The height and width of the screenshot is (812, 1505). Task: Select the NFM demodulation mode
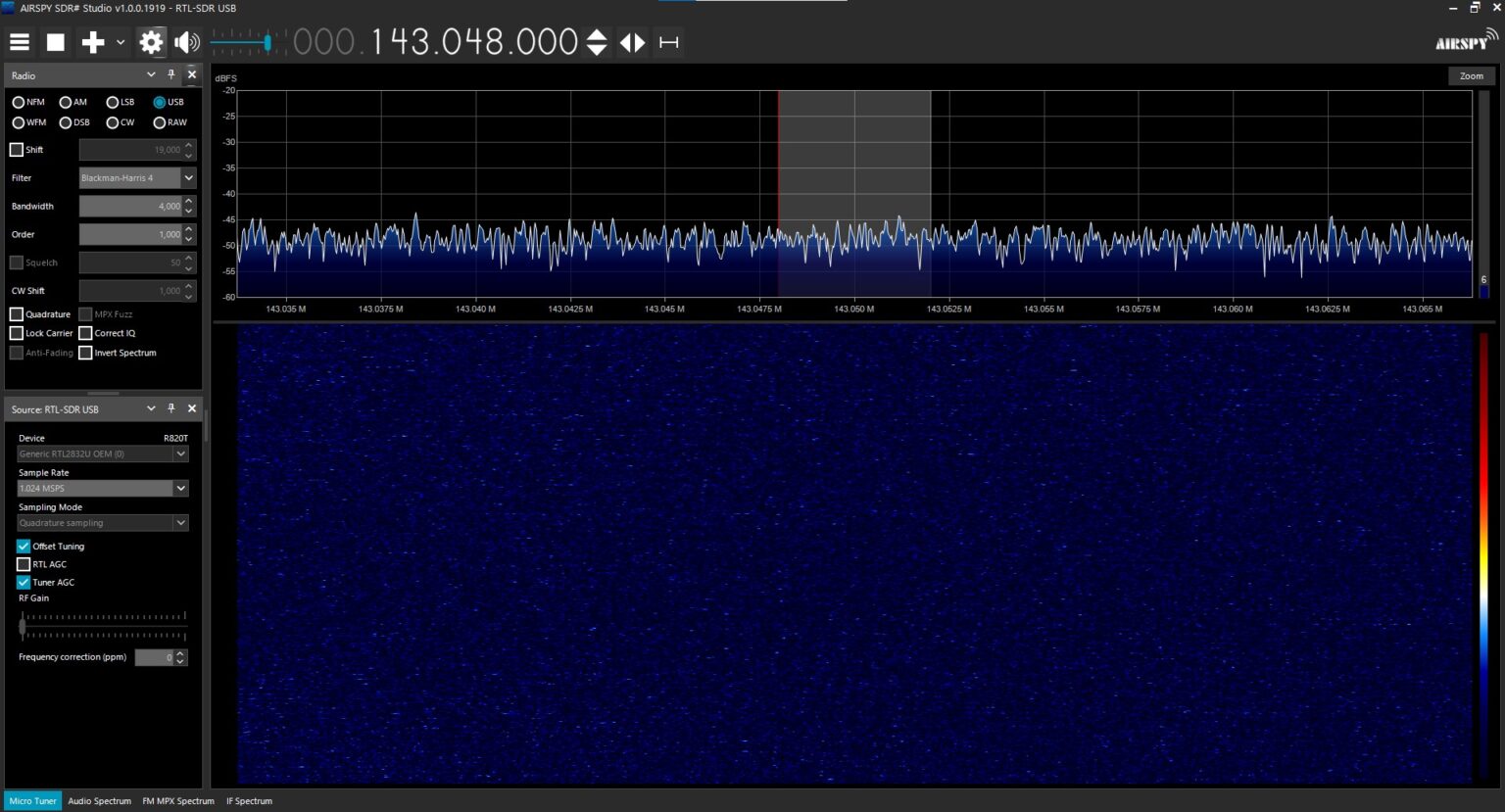click(19, 102)
